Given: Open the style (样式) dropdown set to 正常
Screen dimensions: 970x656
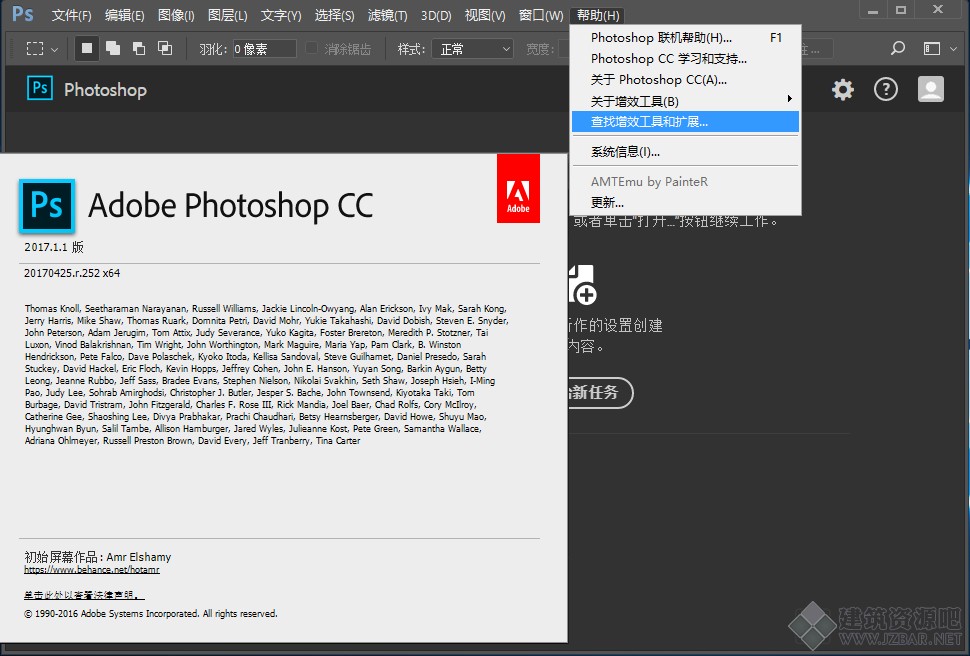Looking at the screenshot, I should (473, 49).
